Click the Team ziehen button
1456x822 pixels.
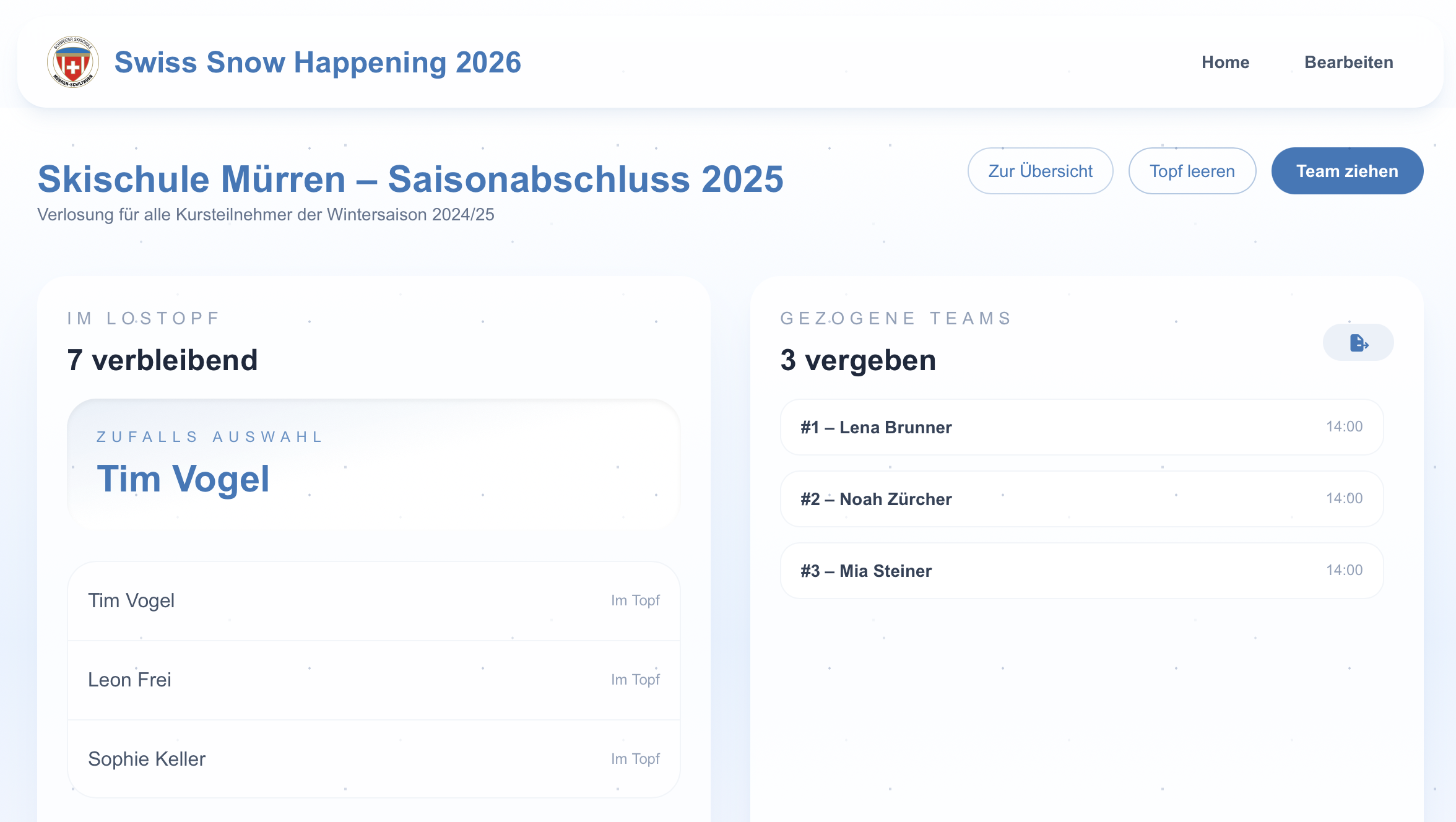point(1347,171)
